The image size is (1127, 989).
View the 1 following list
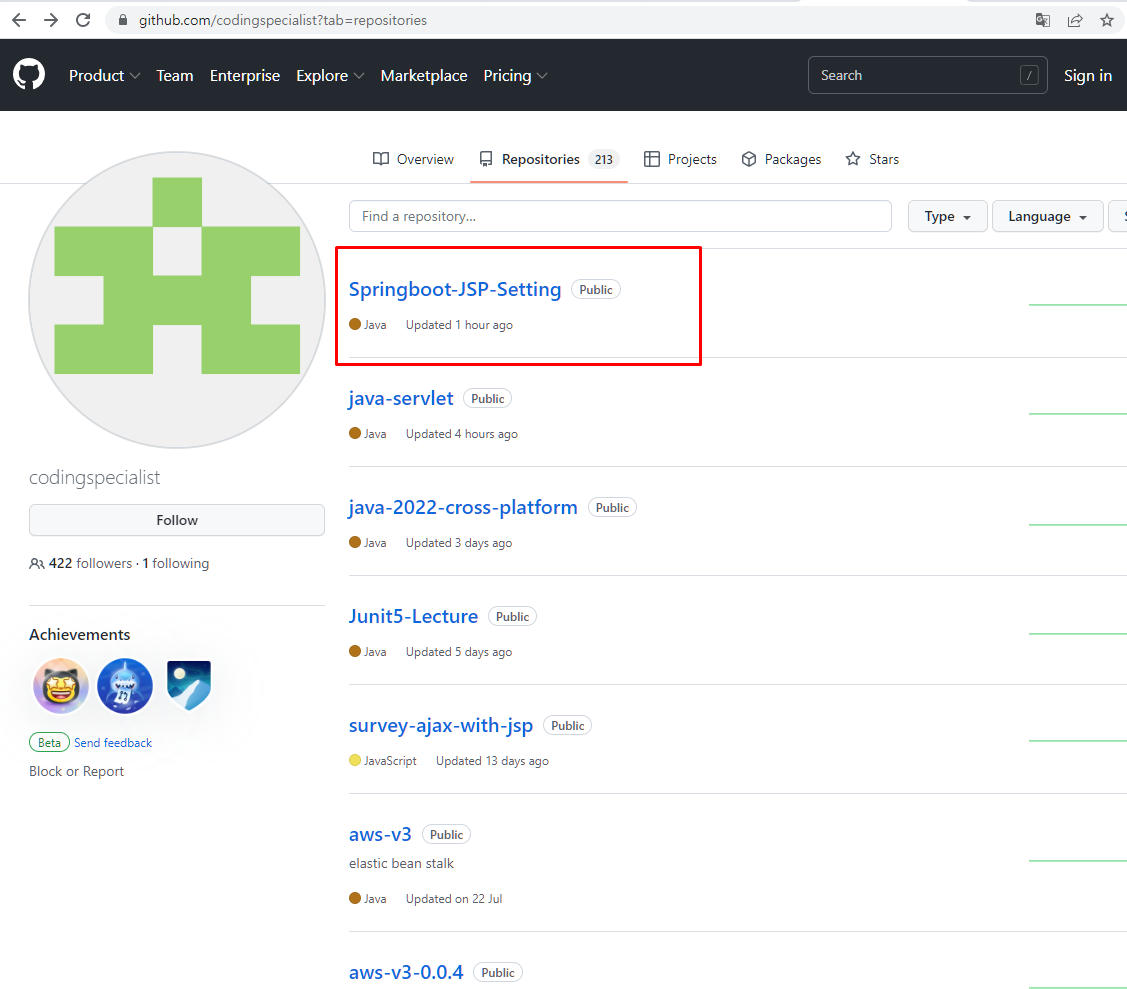click(175, 564)
